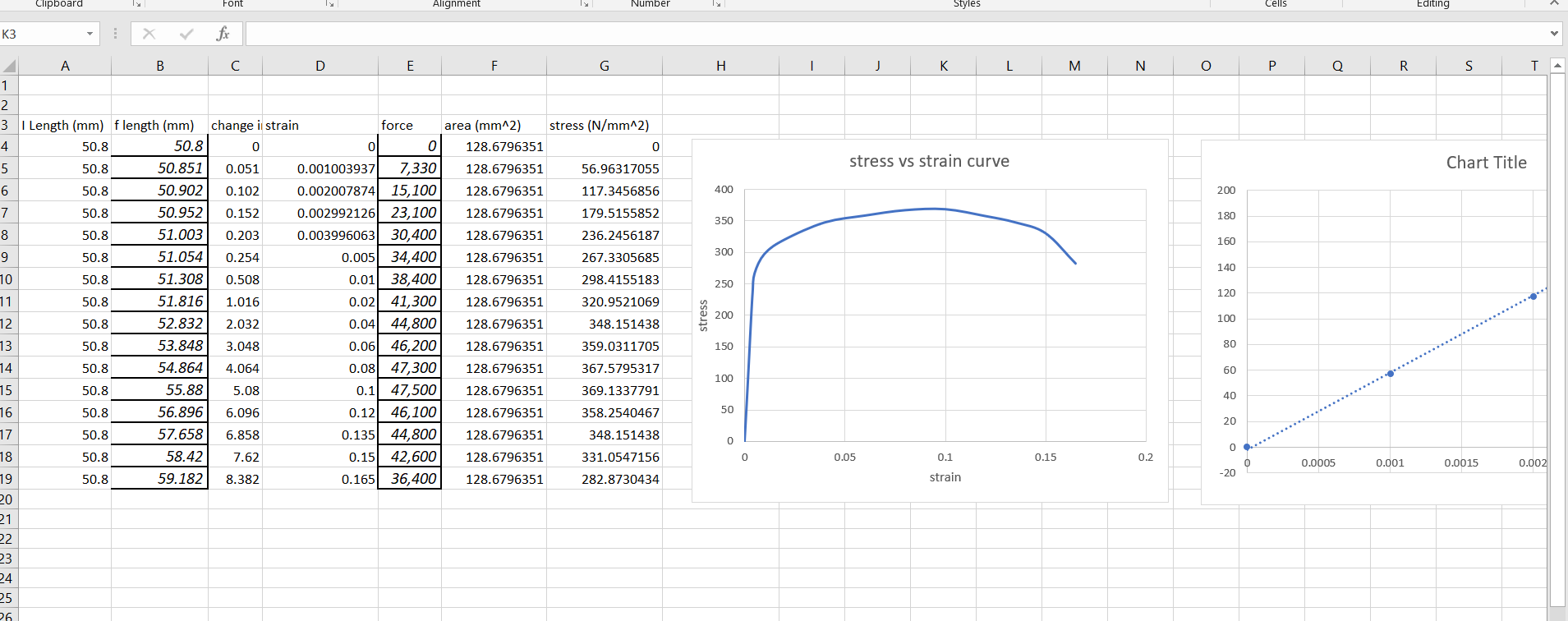Select column A header

click(x=65, y=66)
